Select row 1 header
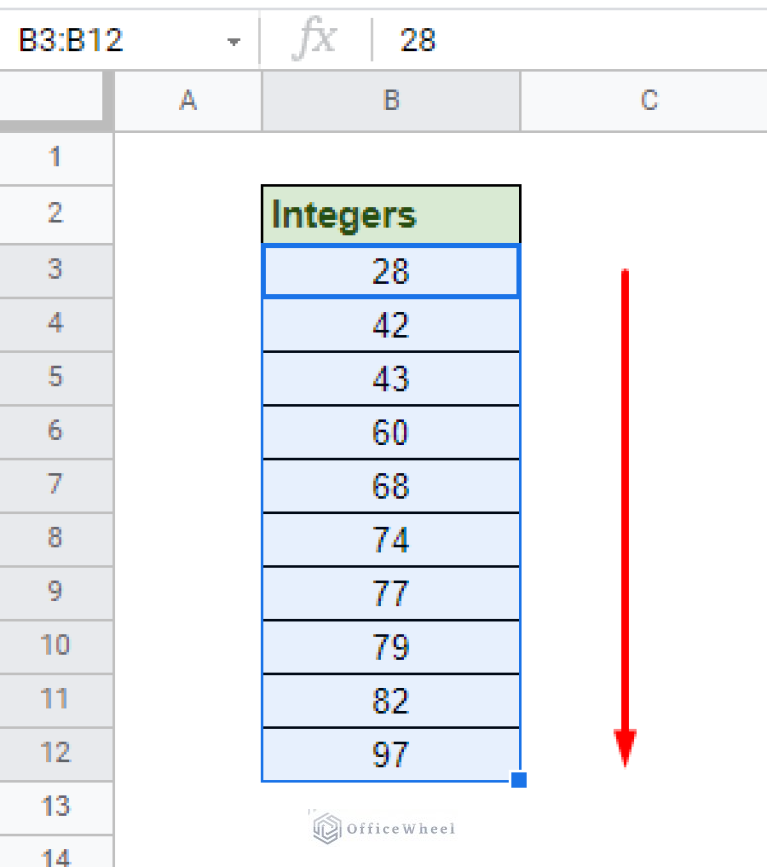The width and height of the screenshot is (767, 867). [x=56, y=158]
